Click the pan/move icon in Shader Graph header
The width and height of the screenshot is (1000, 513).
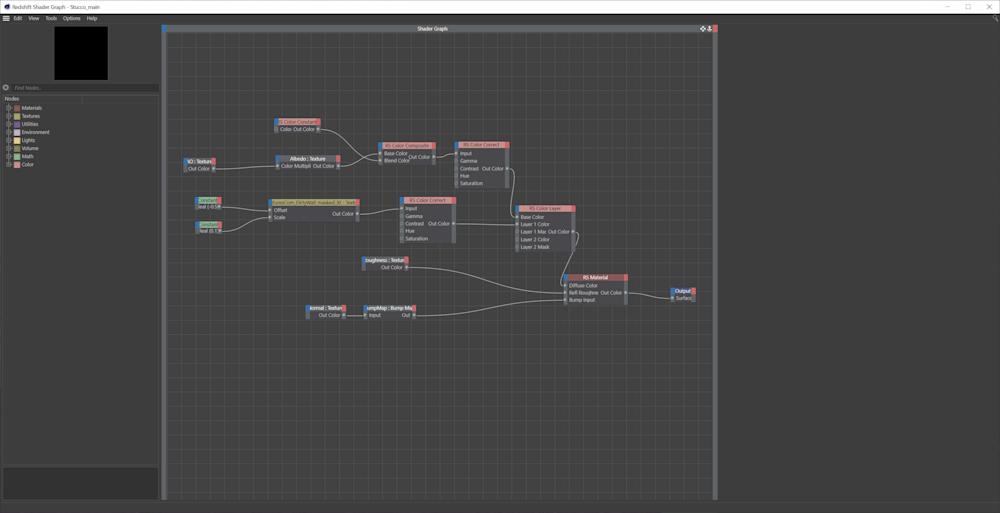point(703,29)
